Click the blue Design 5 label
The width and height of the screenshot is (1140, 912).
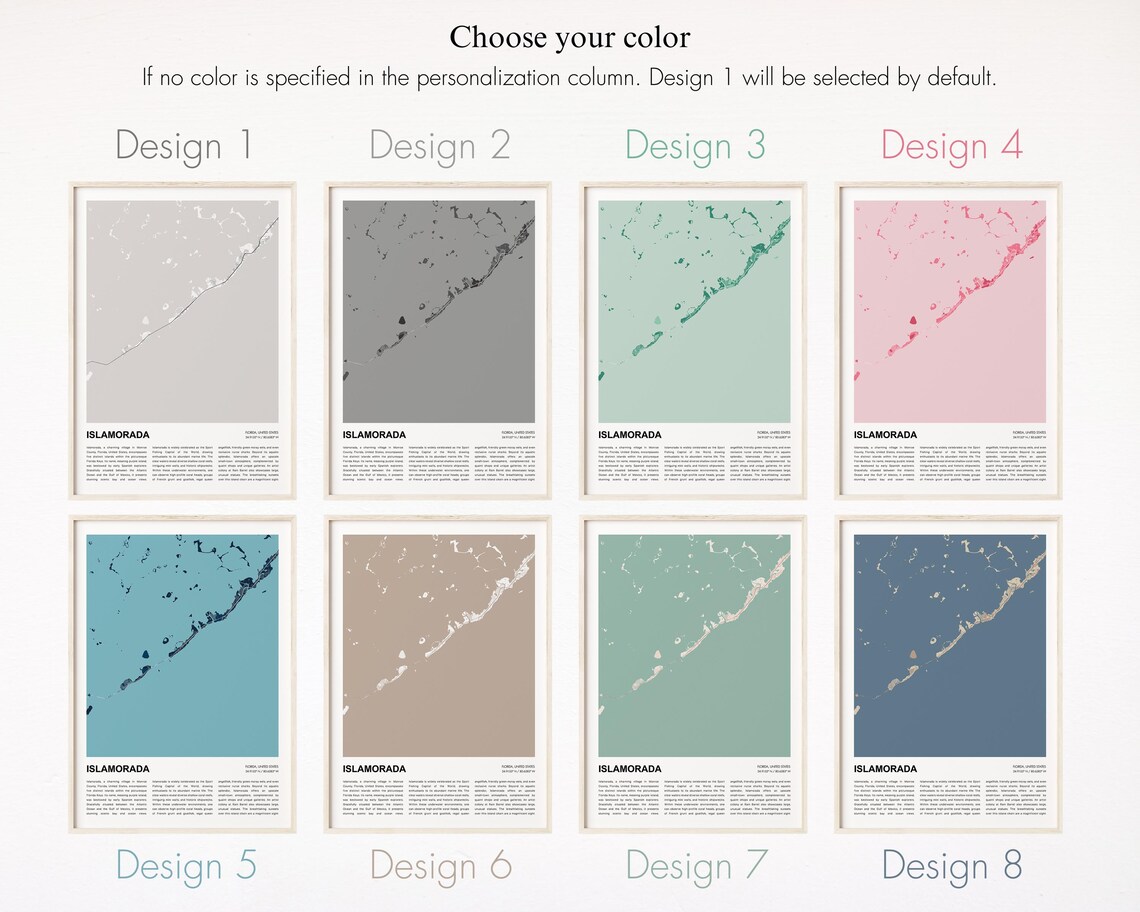pos(186,865)
